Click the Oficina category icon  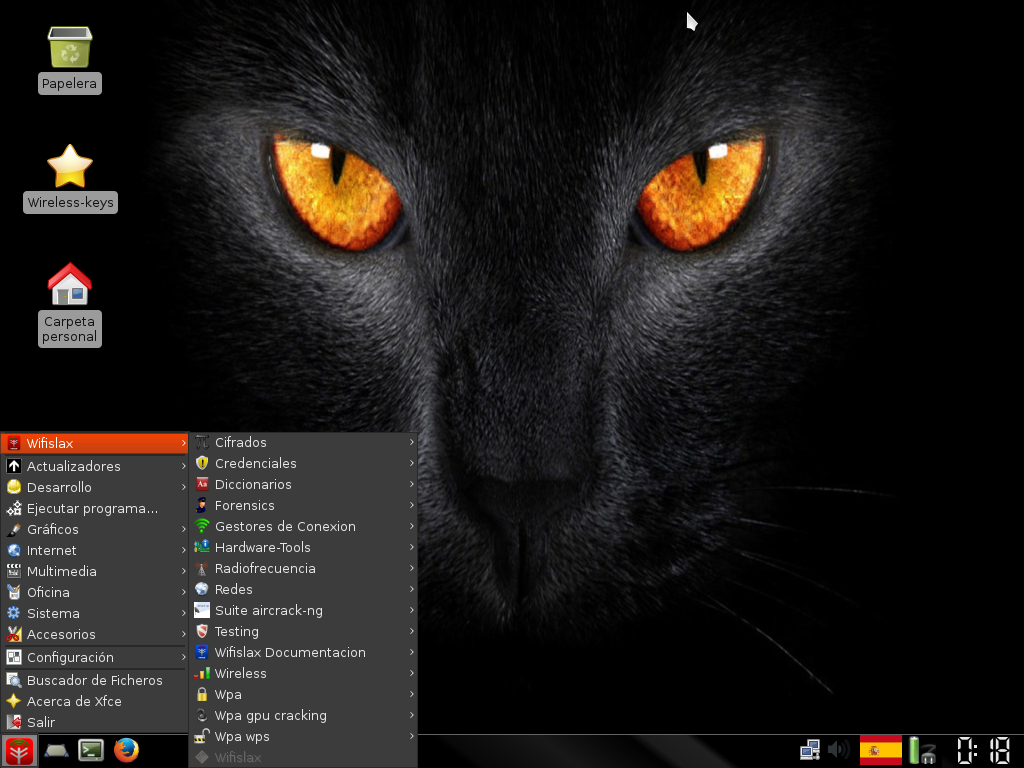[x=14, y=592]
